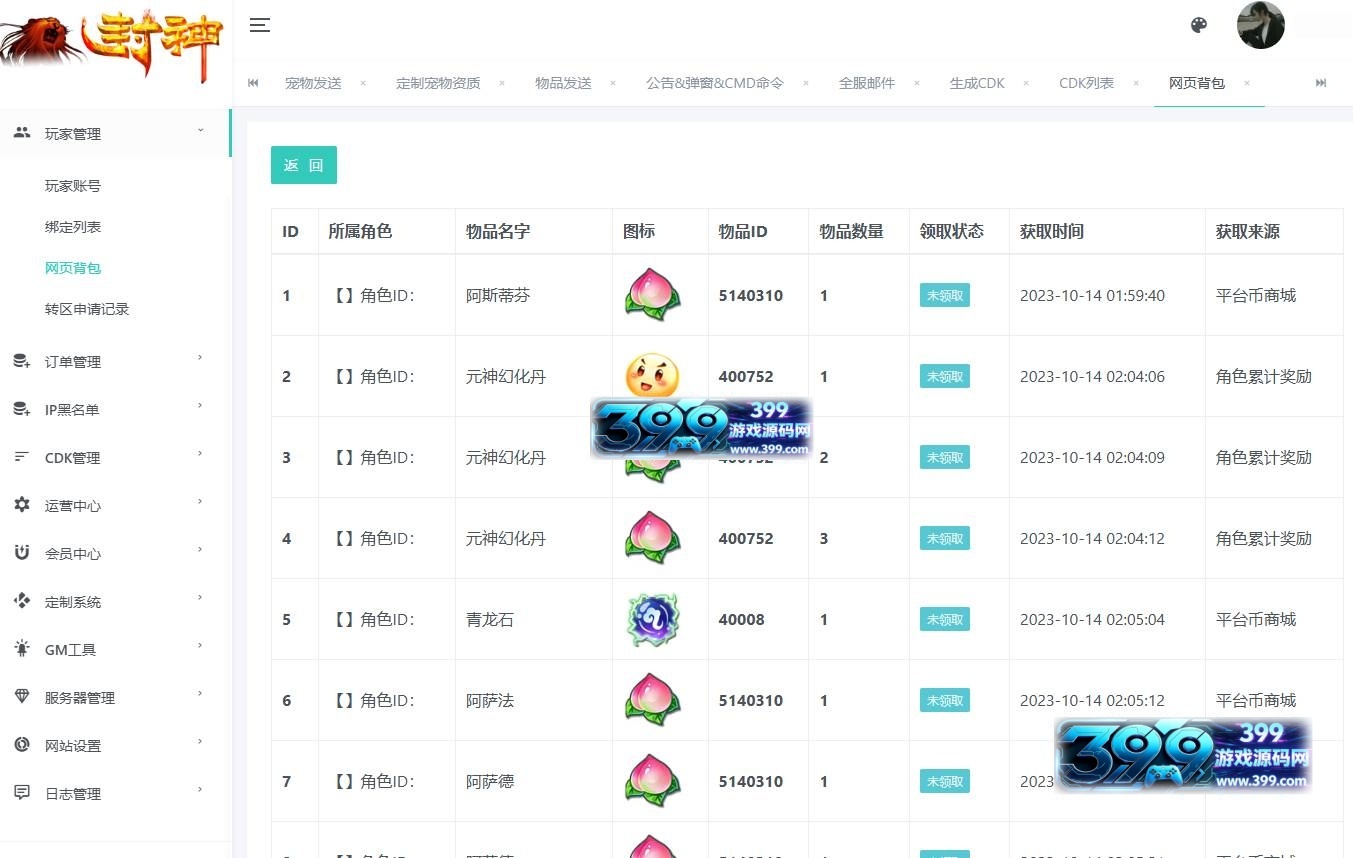Screen dimensions: 1353x858
Task: Open 转区申请记录 in the sidebar
Action: pos(87,309)
